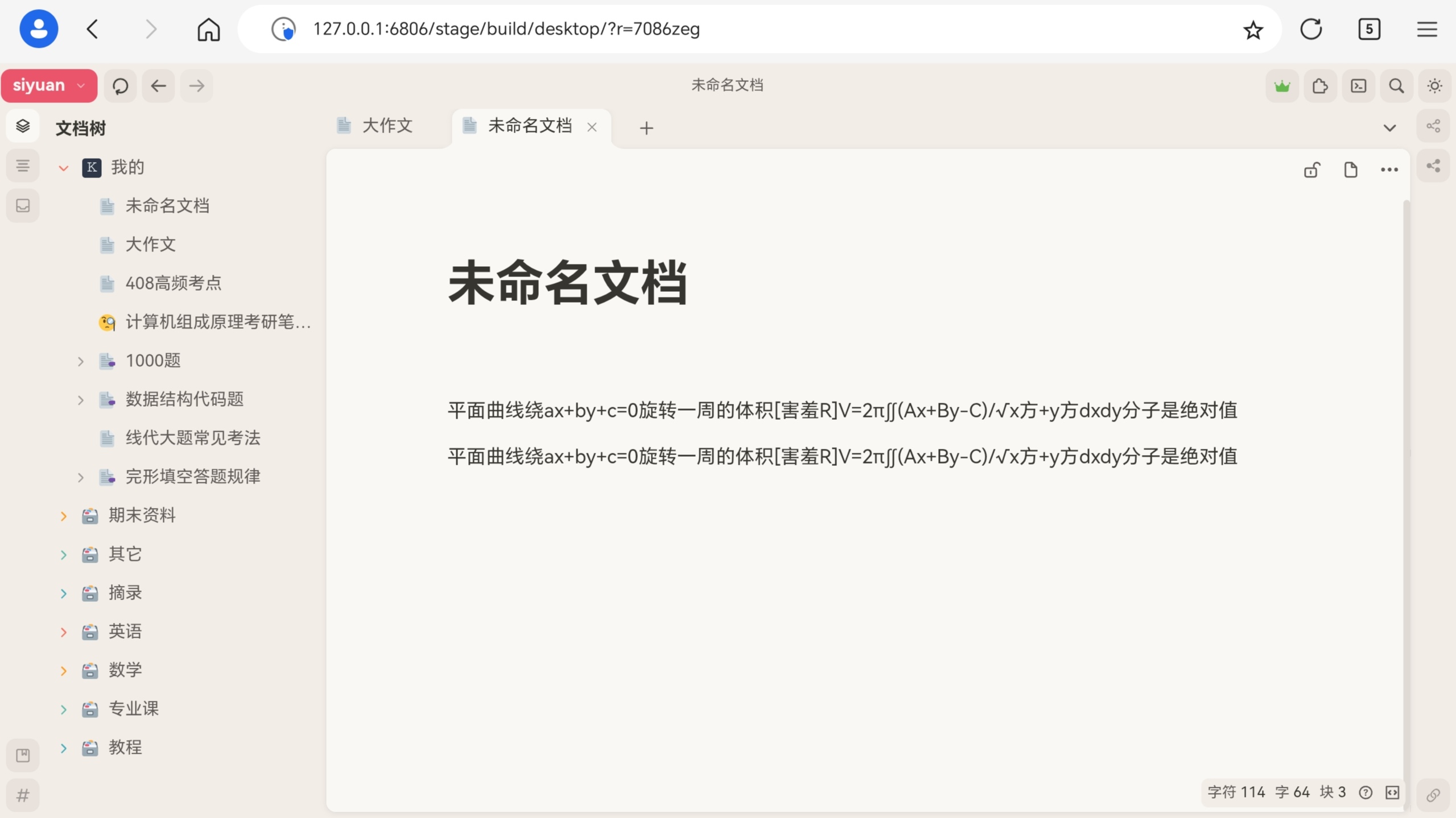Open the appearance mode settings
The width and height of the screenshot is (1456, 818).
tap(1433, 85)
